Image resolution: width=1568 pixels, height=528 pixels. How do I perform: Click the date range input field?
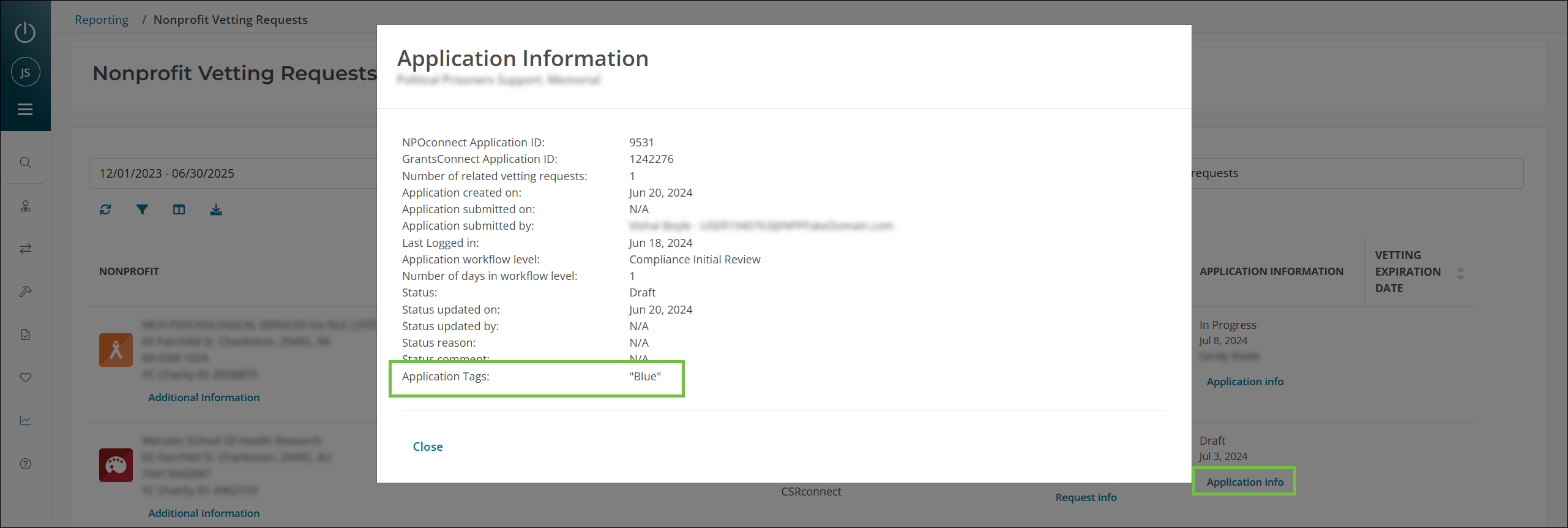[x=233, y=173]
